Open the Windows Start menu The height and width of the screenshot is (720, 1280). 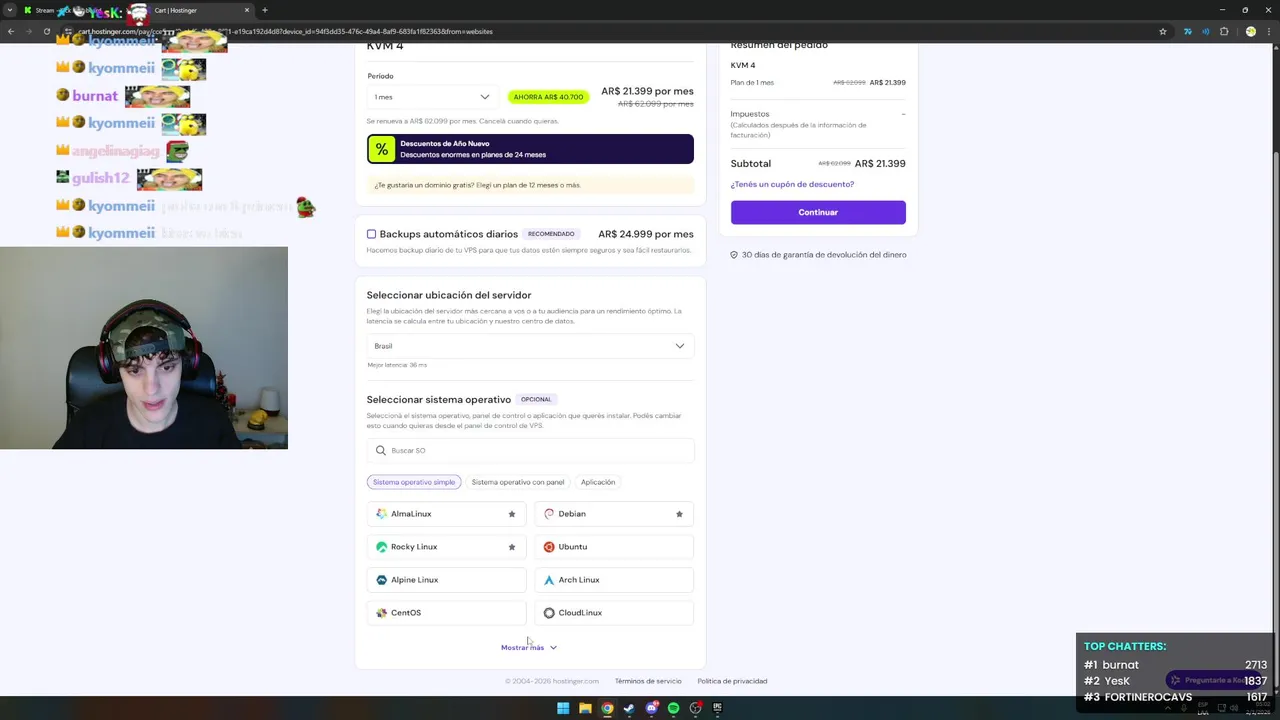point(563,708)
